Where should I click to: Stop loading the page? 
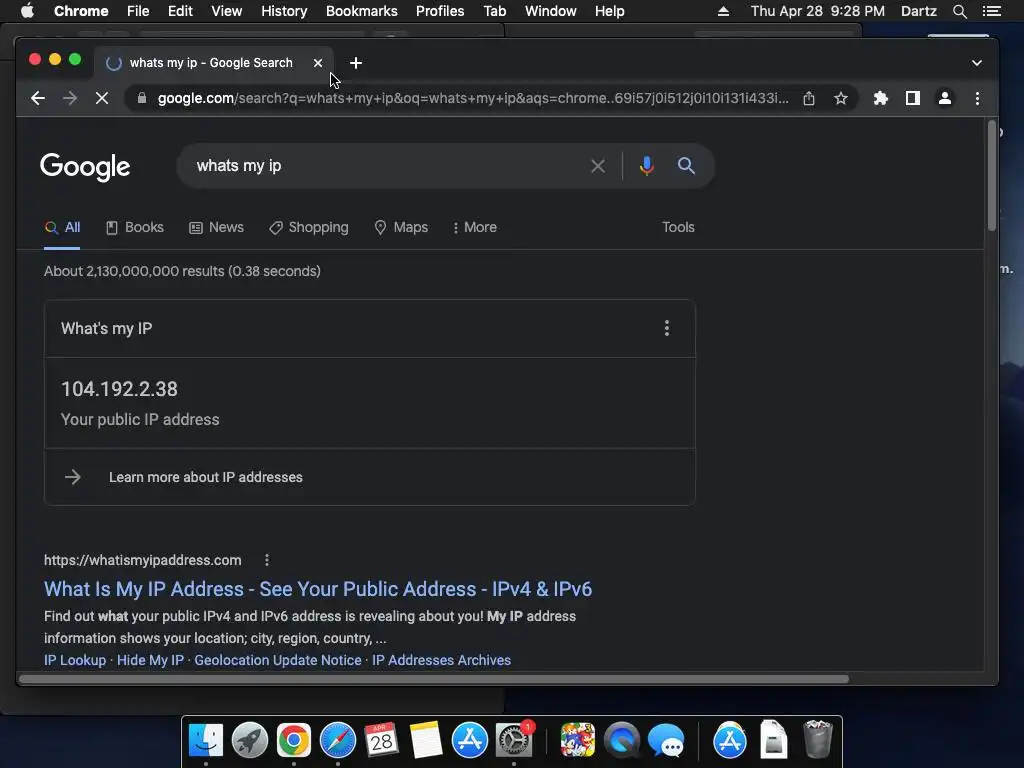(102, 99)
